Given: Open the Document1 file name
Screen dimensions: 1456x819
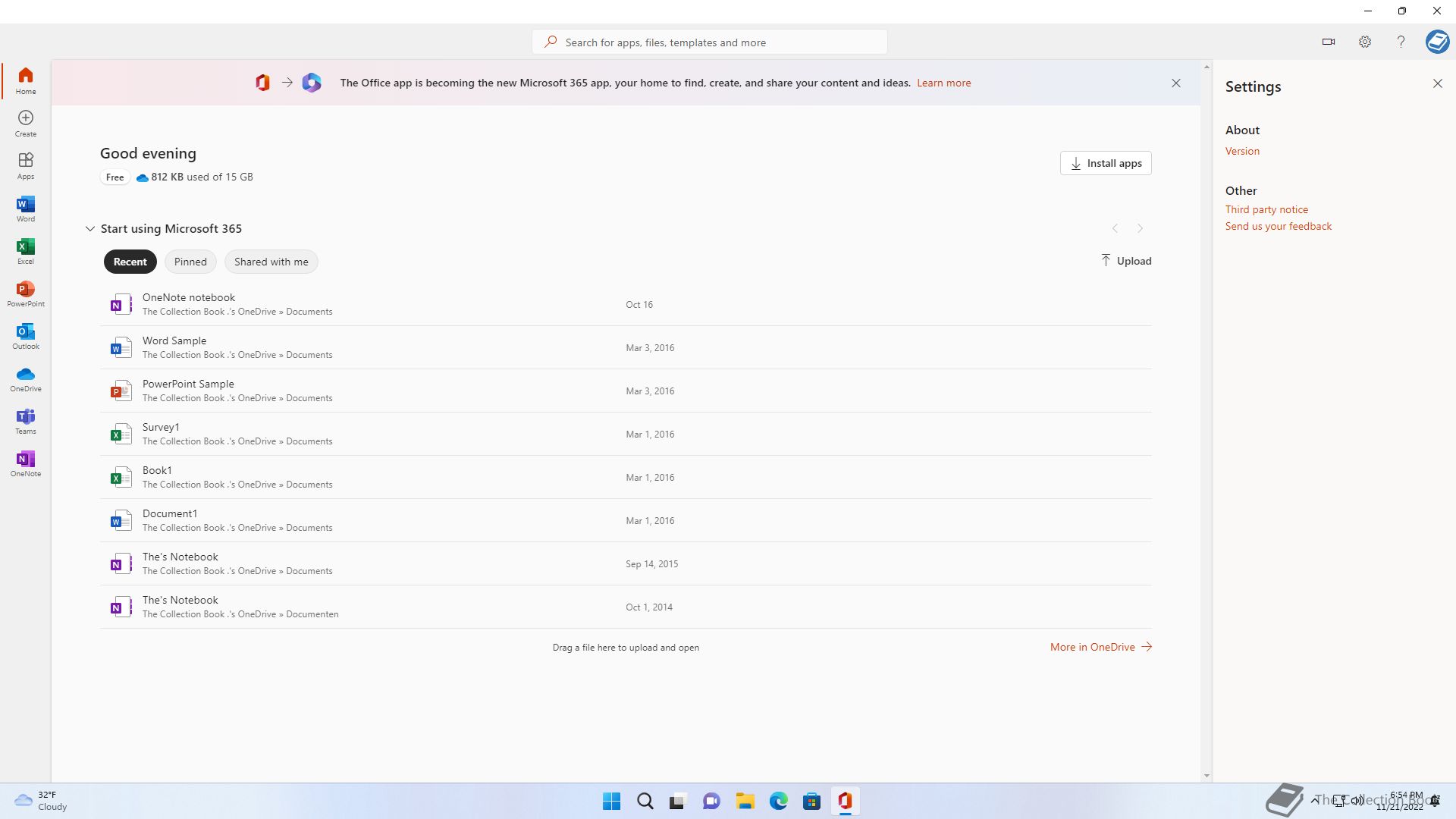Looking at the screenshot, I should pos(170,513).
